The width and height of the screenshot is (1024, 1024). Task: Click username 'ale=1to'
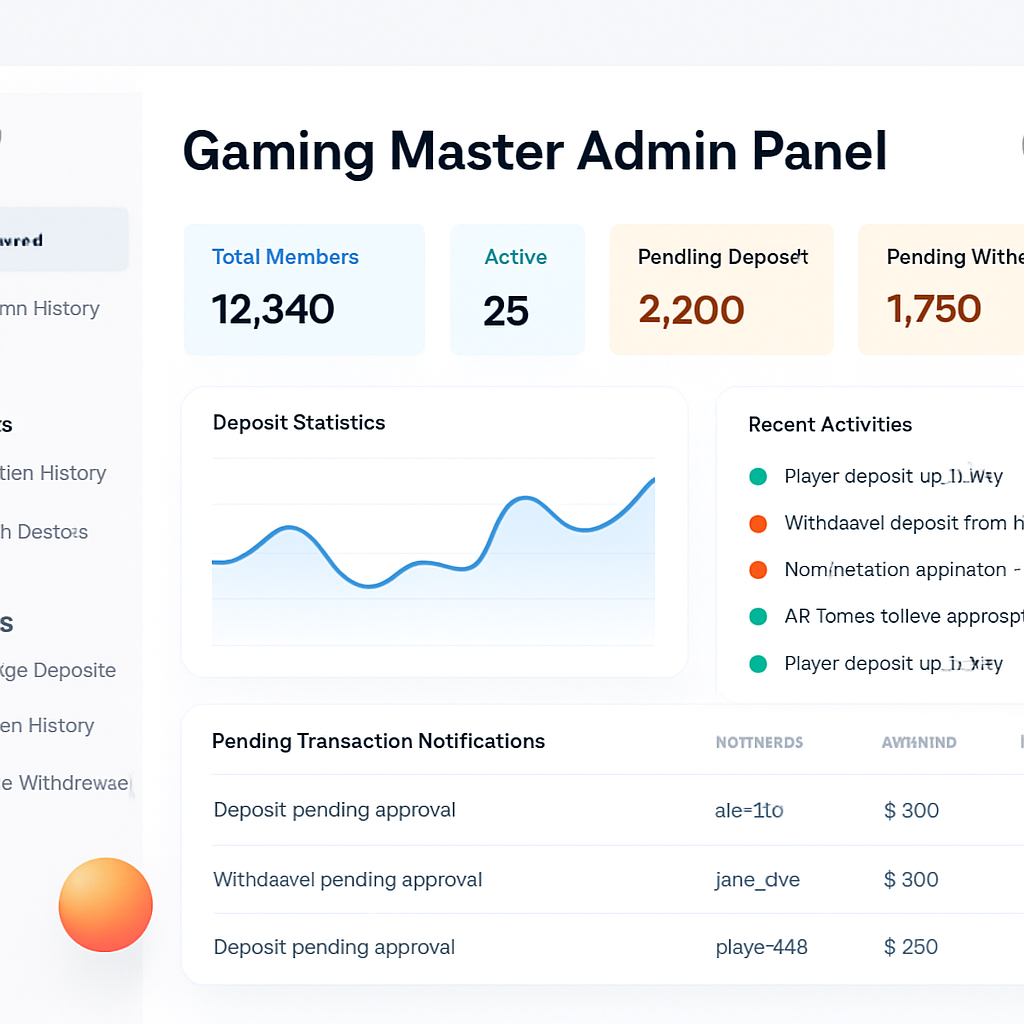[749, 810]
